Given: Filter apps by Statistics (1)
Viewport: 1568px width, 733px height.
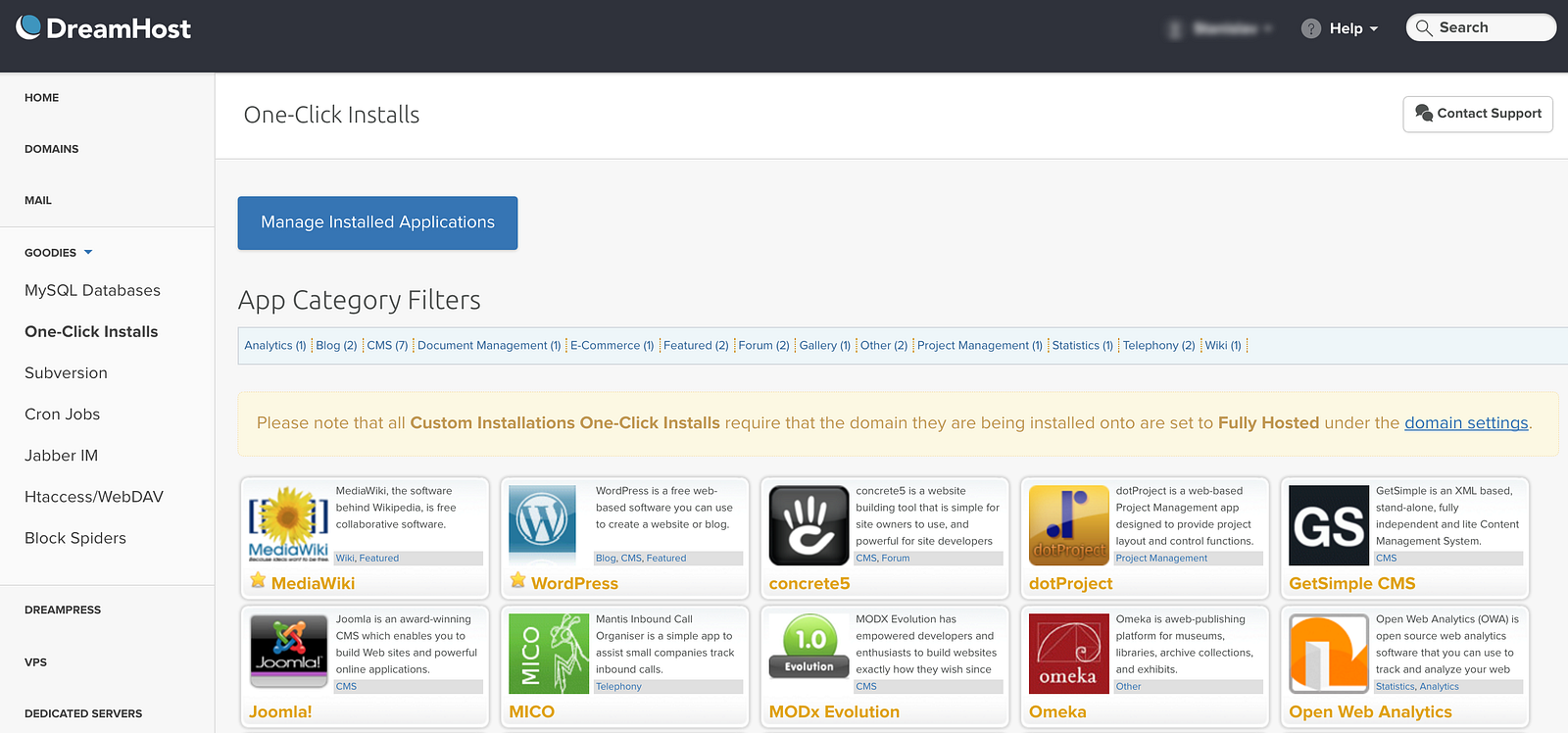Looking at the screenshot, I should click(1083, 345).
